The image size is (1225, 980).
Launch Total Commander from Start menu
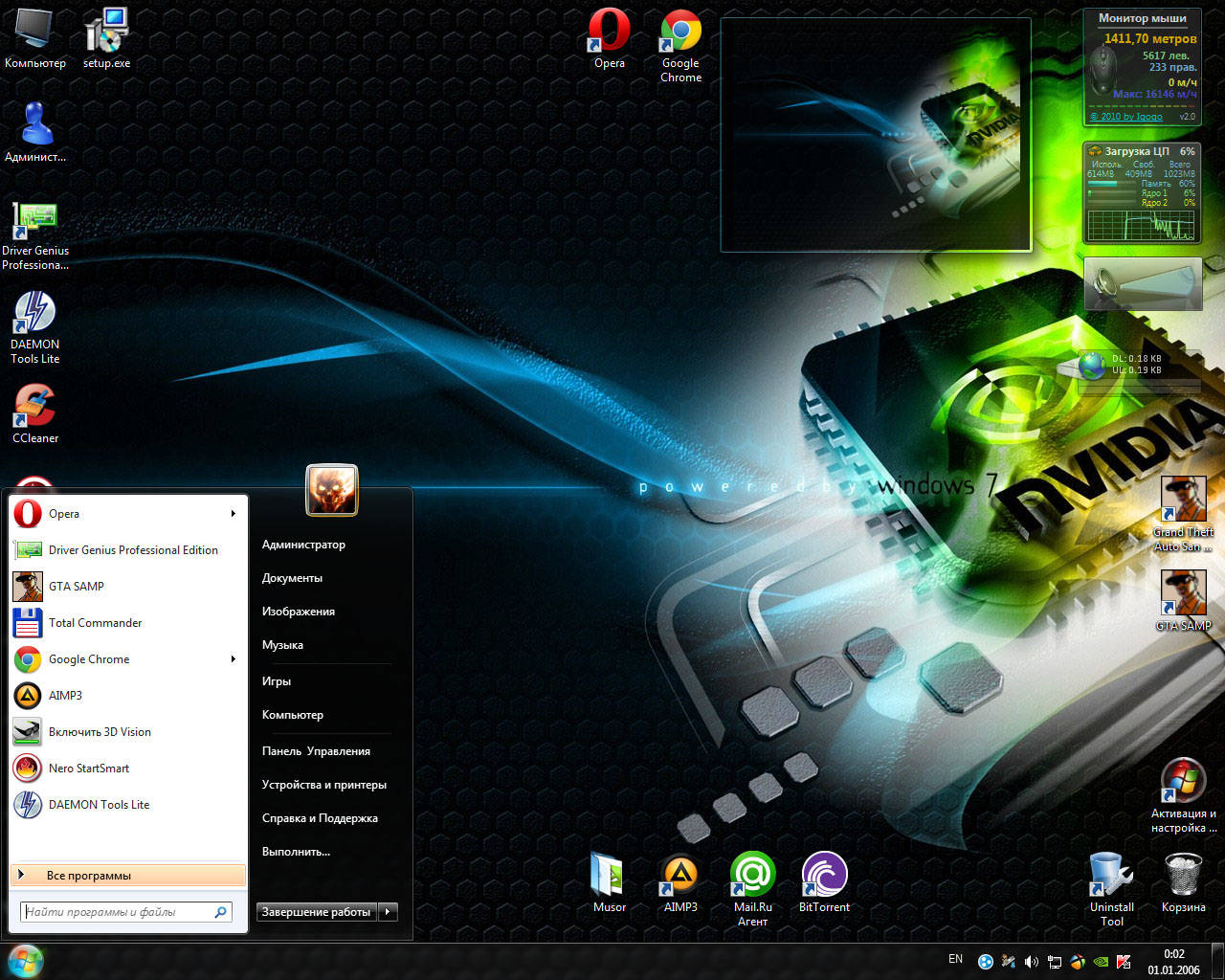click(x=128, y=623)
